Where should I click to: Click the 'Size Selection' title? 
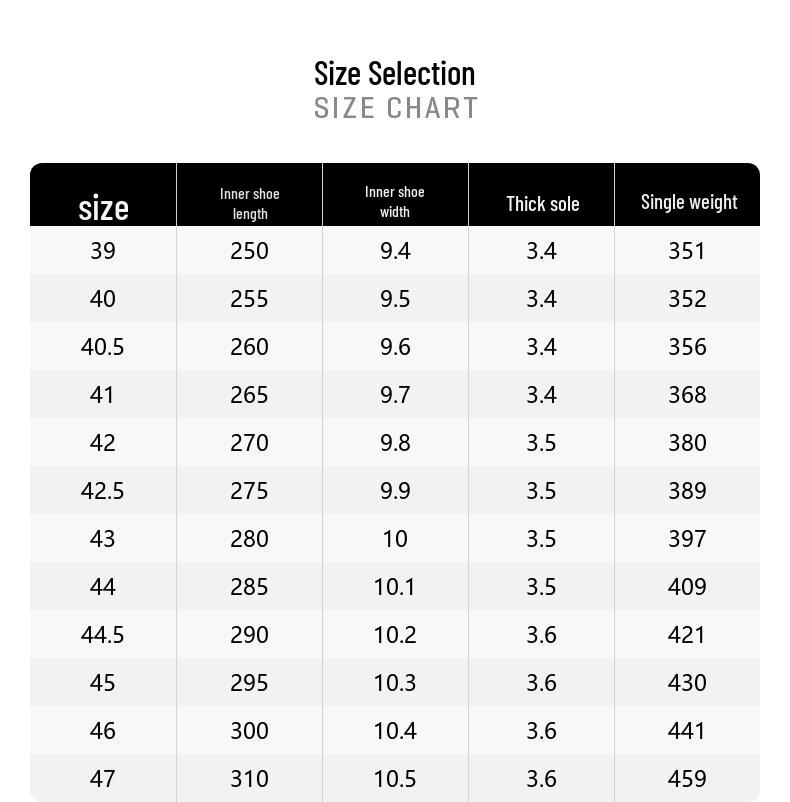click(394, 73)
